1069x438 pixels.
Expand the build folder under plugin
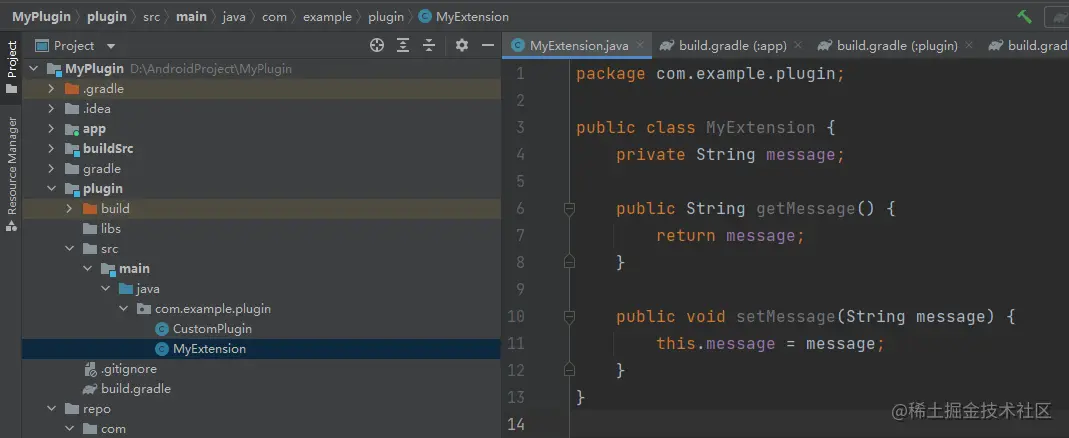pyautogui.click(x=69, y=209)
